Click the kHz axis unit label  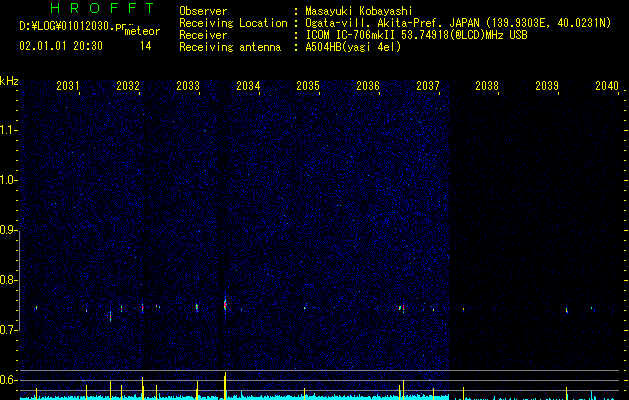pos(9,81)
